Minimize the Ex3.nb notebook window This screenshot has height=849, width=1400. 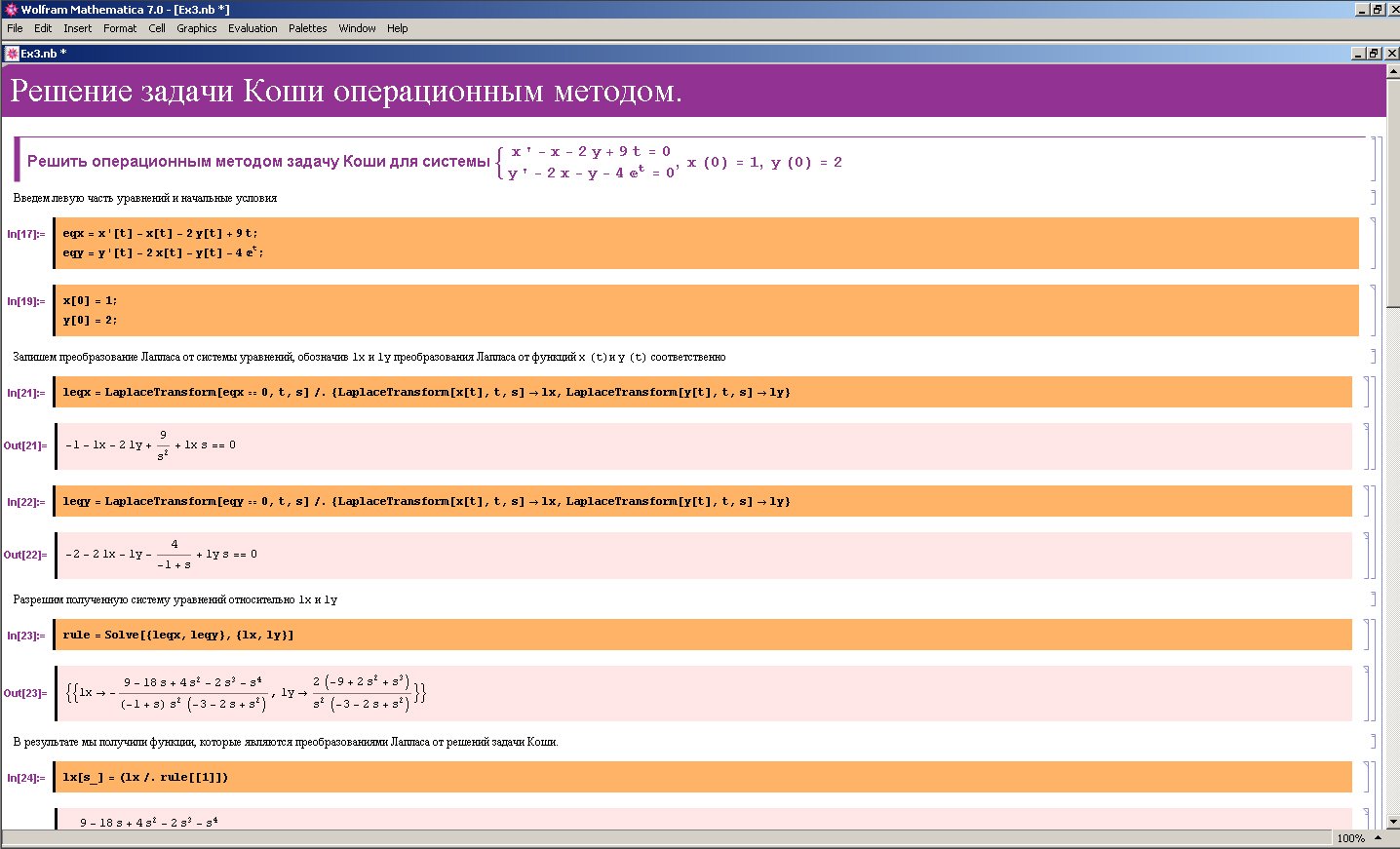click(x=1359, y=54)
